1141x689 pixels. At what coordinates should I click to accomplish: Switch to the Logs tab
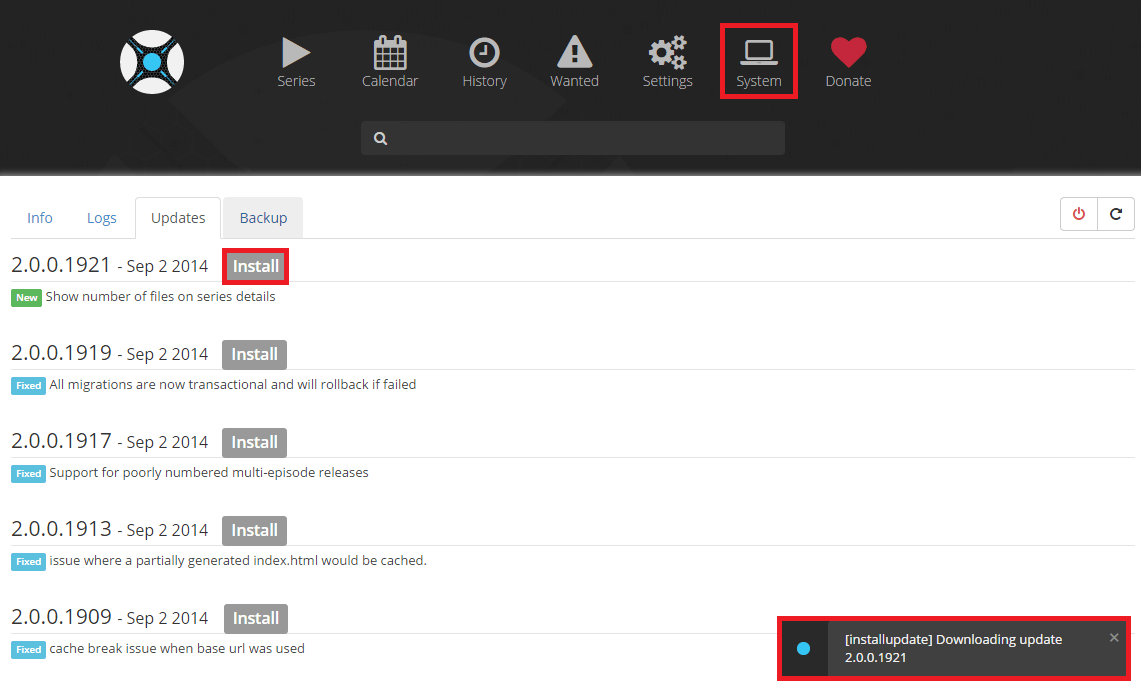[x=101, y=218]
